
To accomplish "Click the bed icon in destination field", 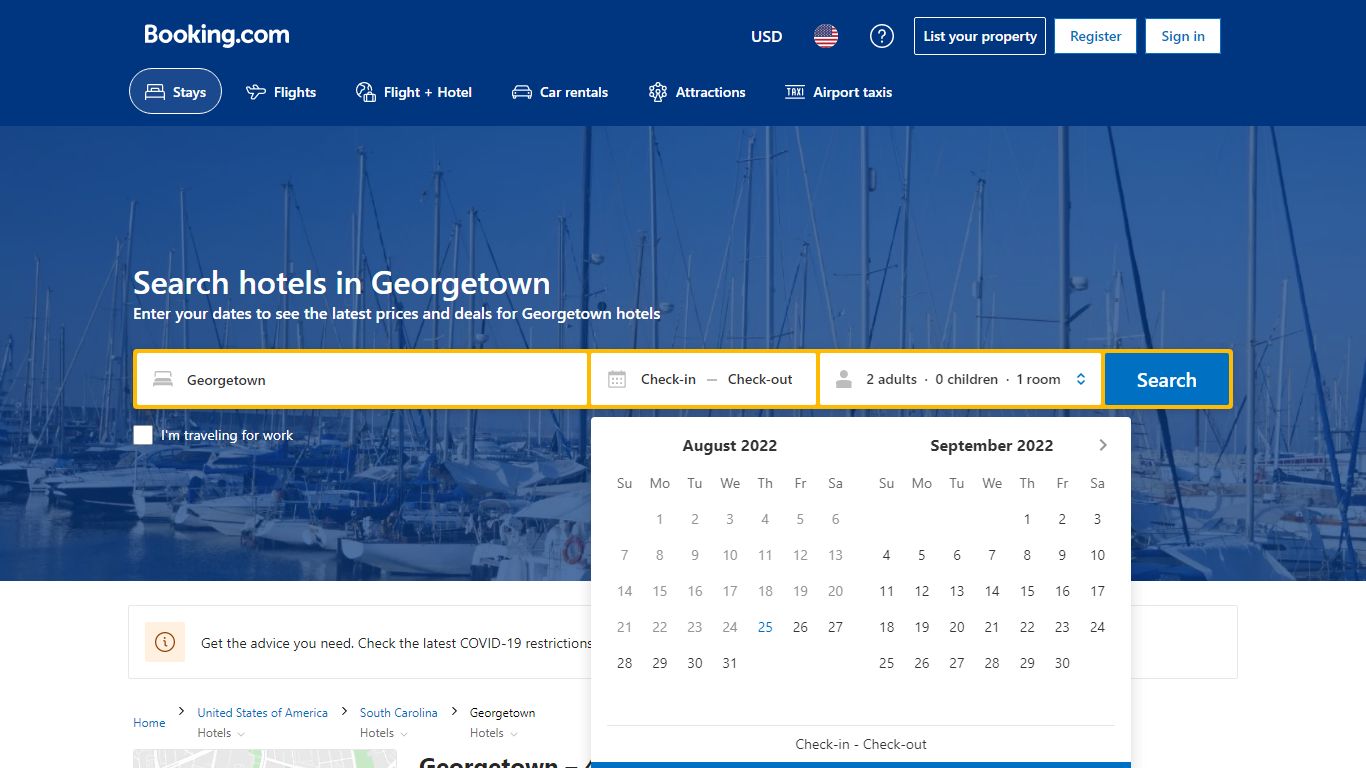I will point(162,379).
